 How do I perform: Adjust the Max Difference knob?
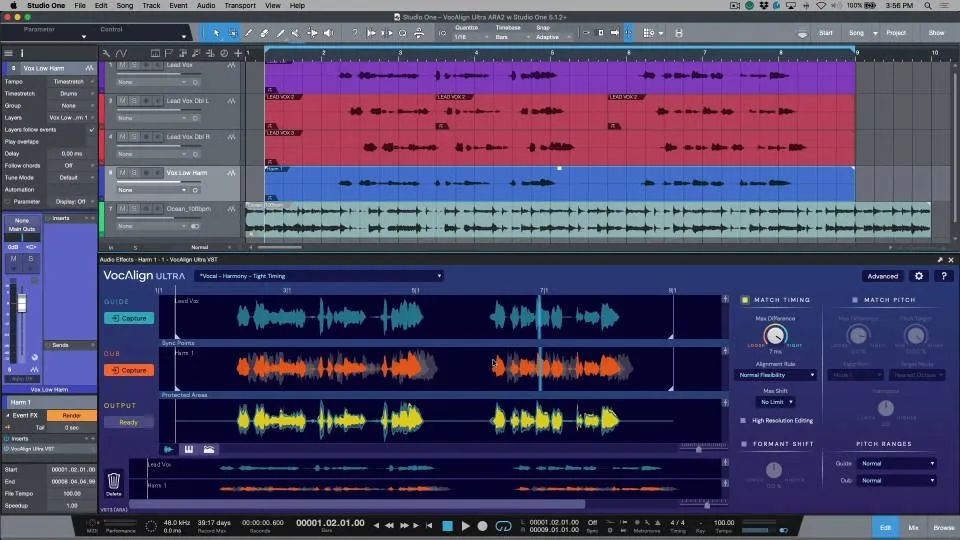775,336
